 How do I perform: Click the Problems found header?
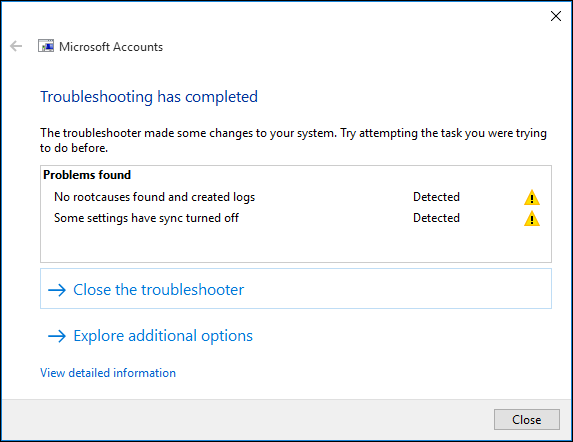click(87, 175)
